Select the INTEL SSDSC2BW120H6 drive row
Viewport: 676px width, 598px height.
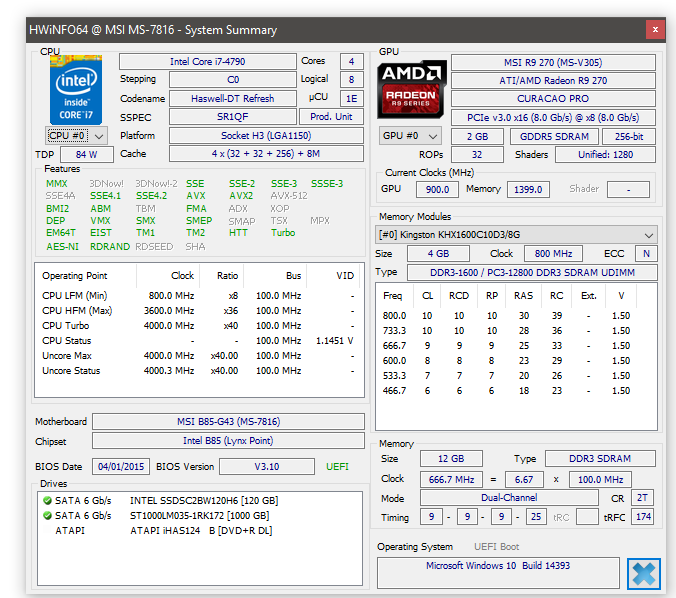click(x=198, y=501)
